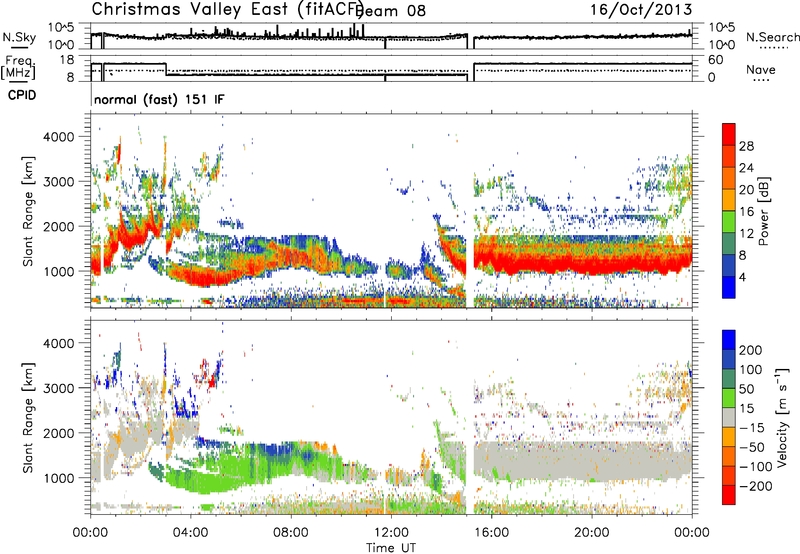The image size is (800, 554).
Task: Click the green velocity scatter near 06:00
Action: click(240, 467)
